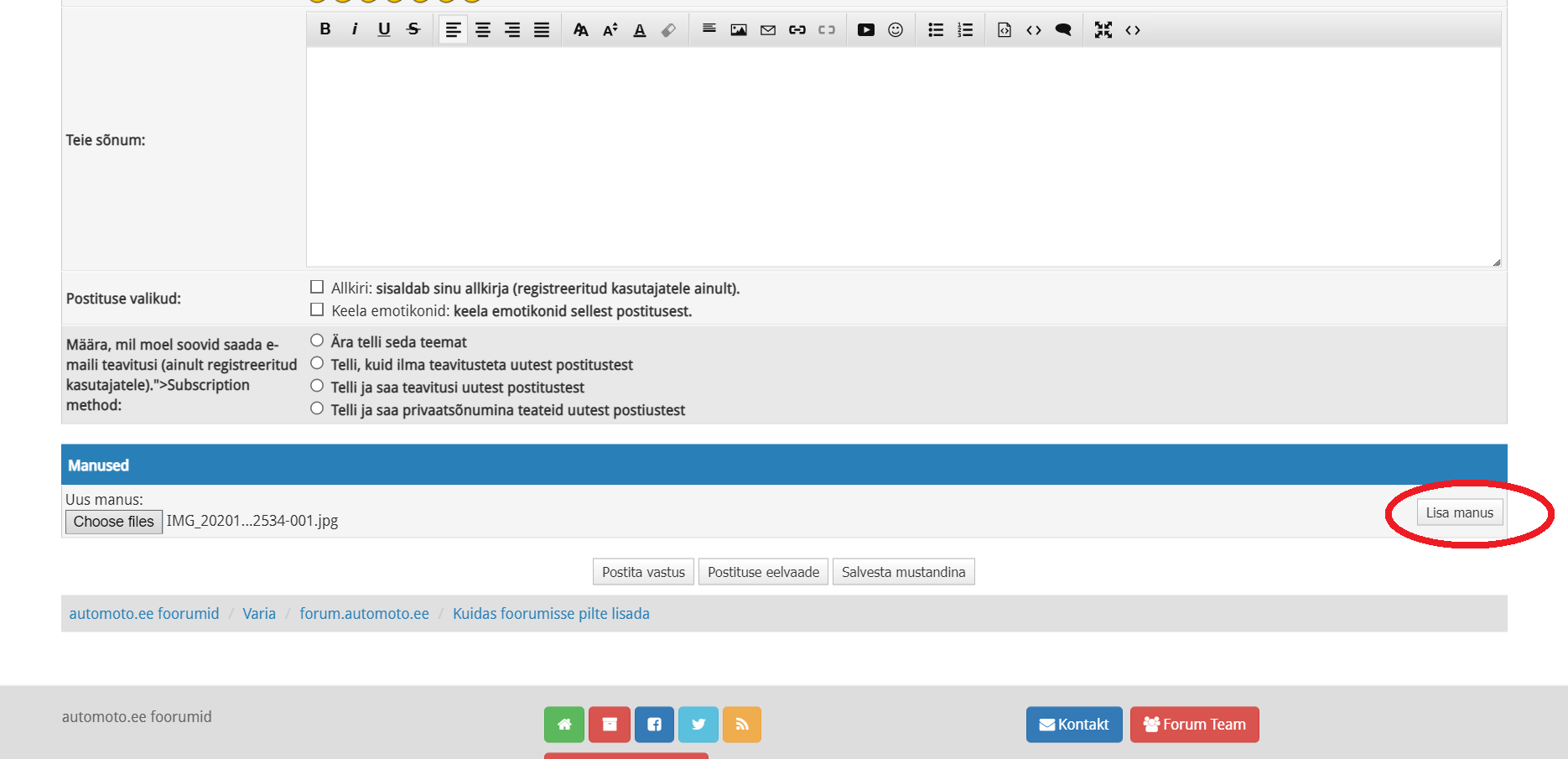1568x759 pixels.
Task: Insert a bulleted list
Action: (x=936, y=30)
